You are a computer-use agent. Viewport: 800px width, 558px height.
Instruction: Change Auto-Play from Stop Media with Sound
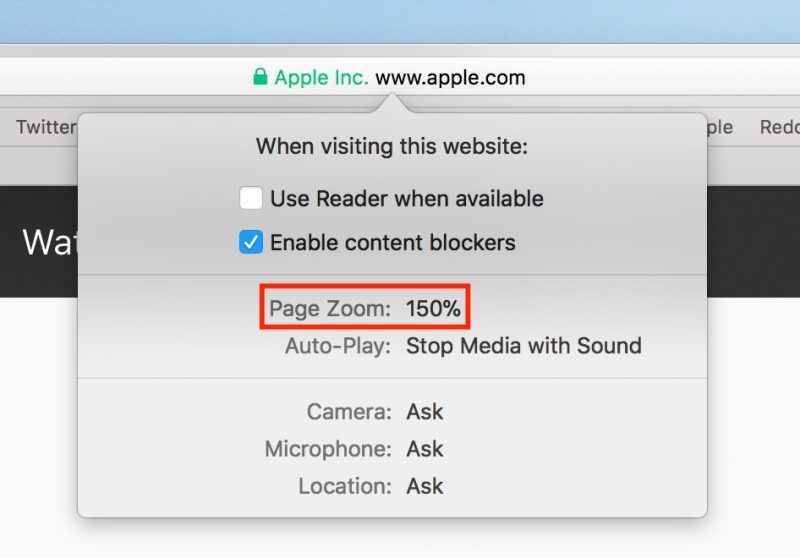523,346
